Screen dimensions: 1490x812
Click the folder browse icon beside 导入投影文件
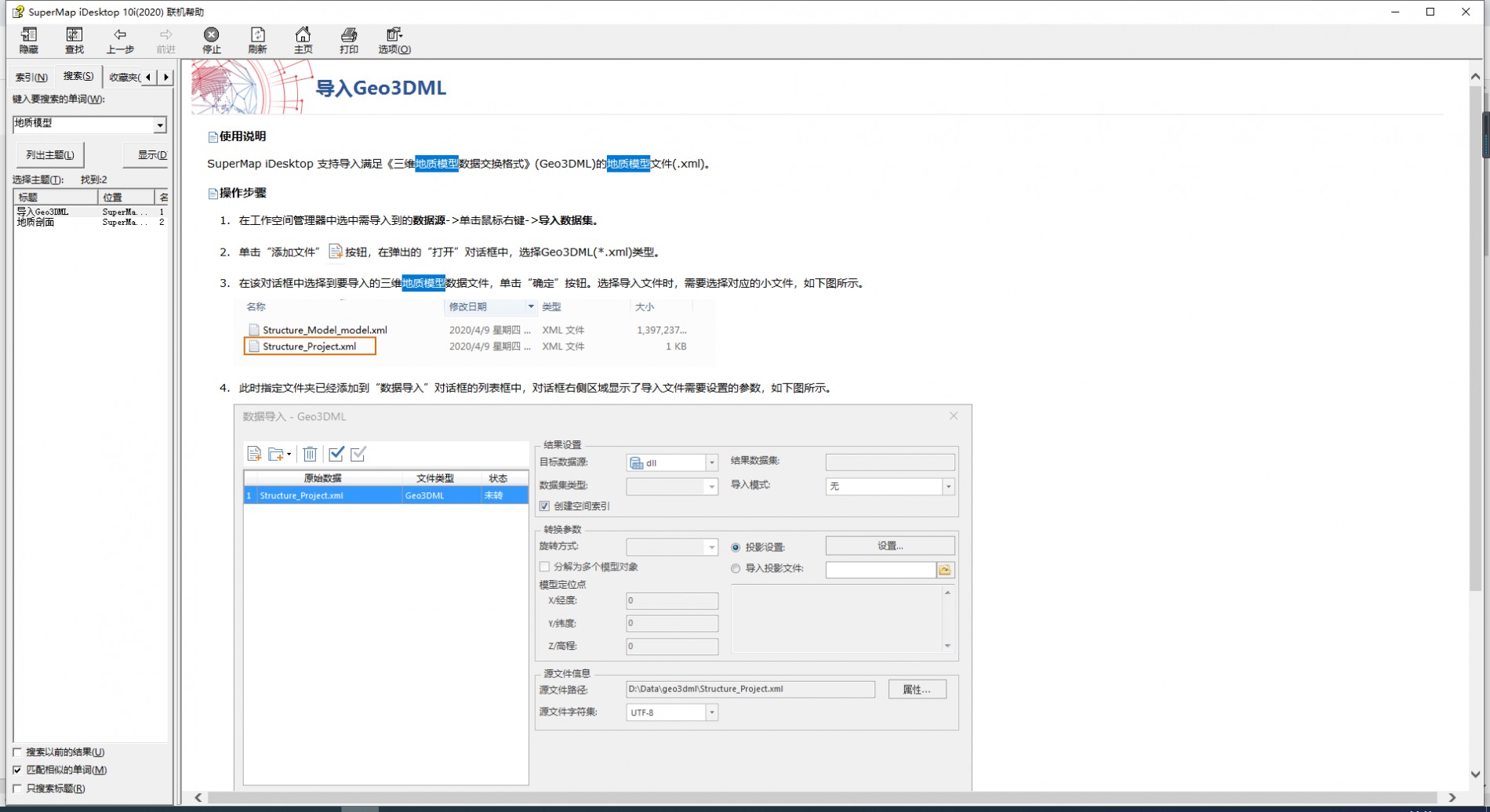(945, 570)
